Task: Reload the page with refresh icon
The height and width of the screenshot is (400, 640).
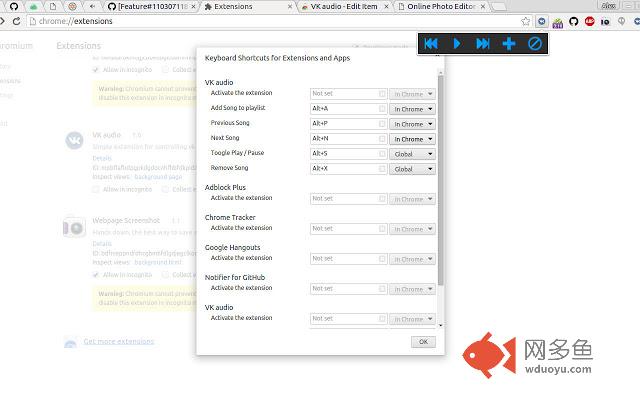Action: [16, 21]
